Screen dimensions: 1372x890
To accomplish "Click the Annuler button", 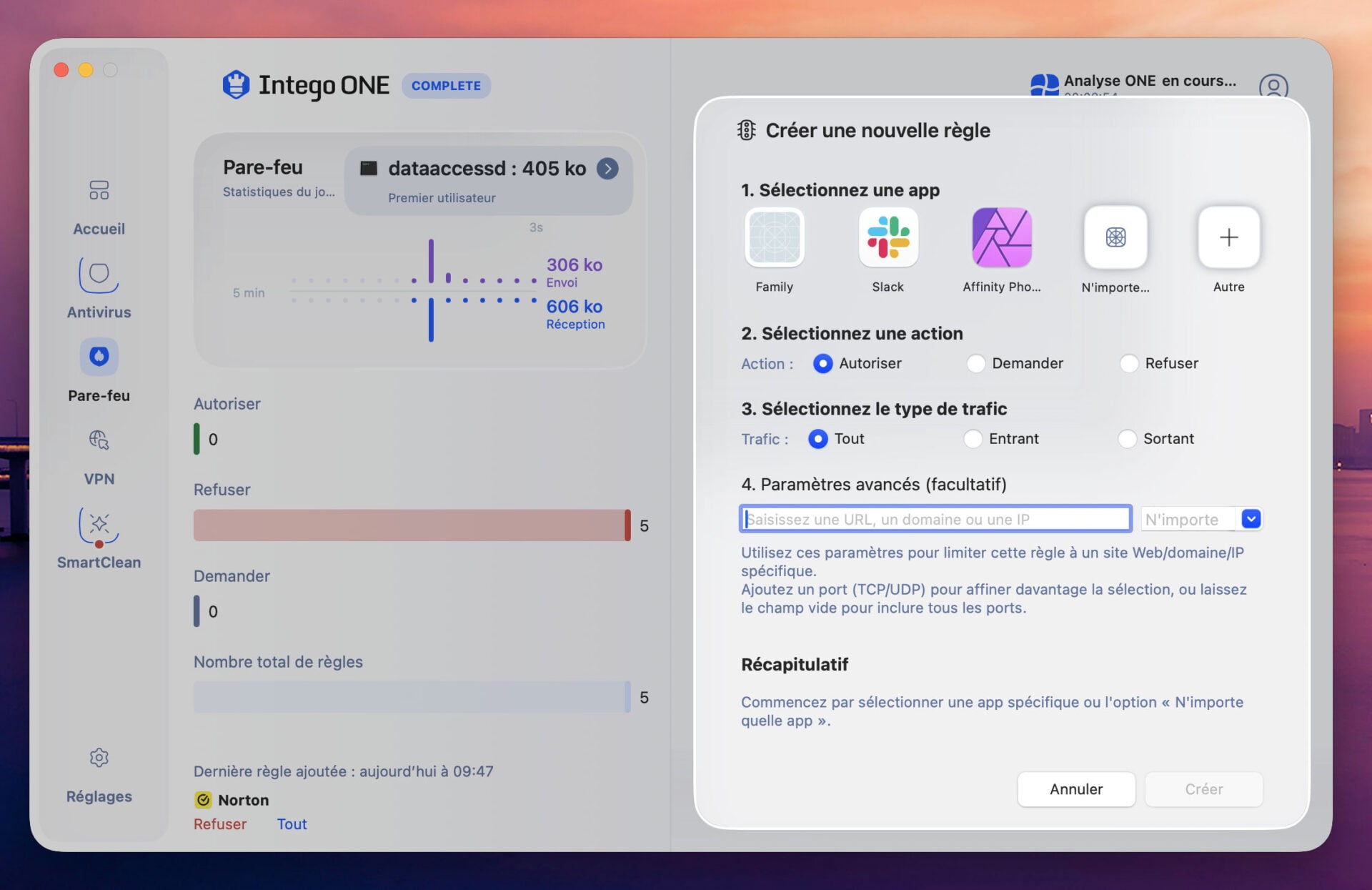I will pos(1076,789).
